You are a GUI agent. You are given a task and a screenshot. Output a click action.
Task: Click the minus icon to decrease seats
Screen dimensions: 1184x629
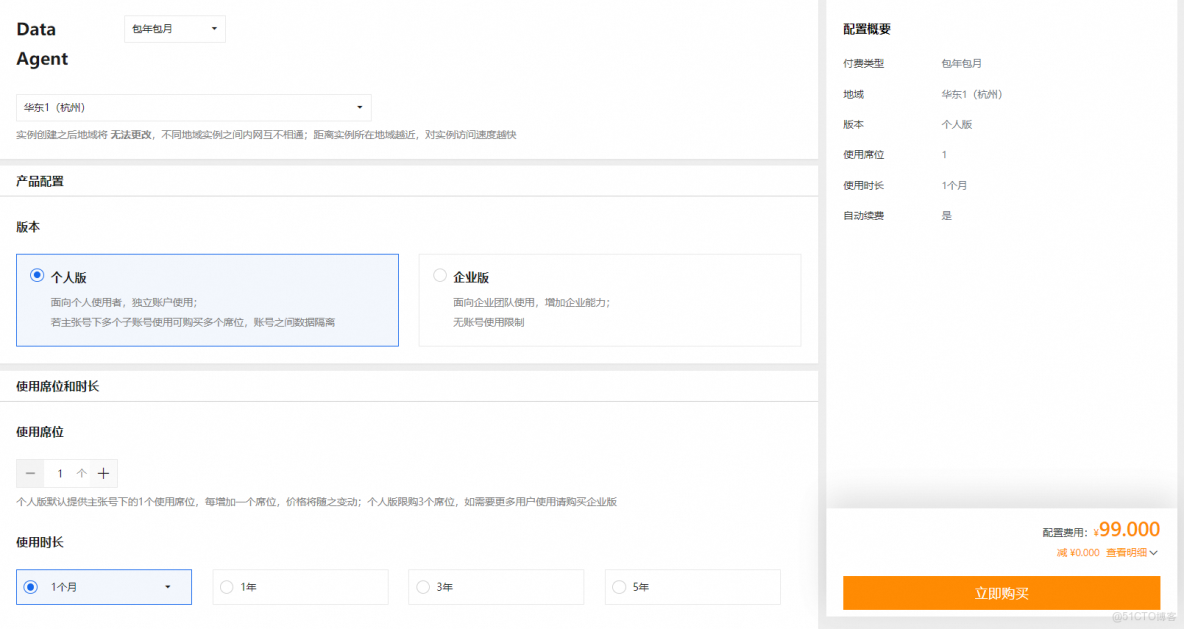pos(30,472)
